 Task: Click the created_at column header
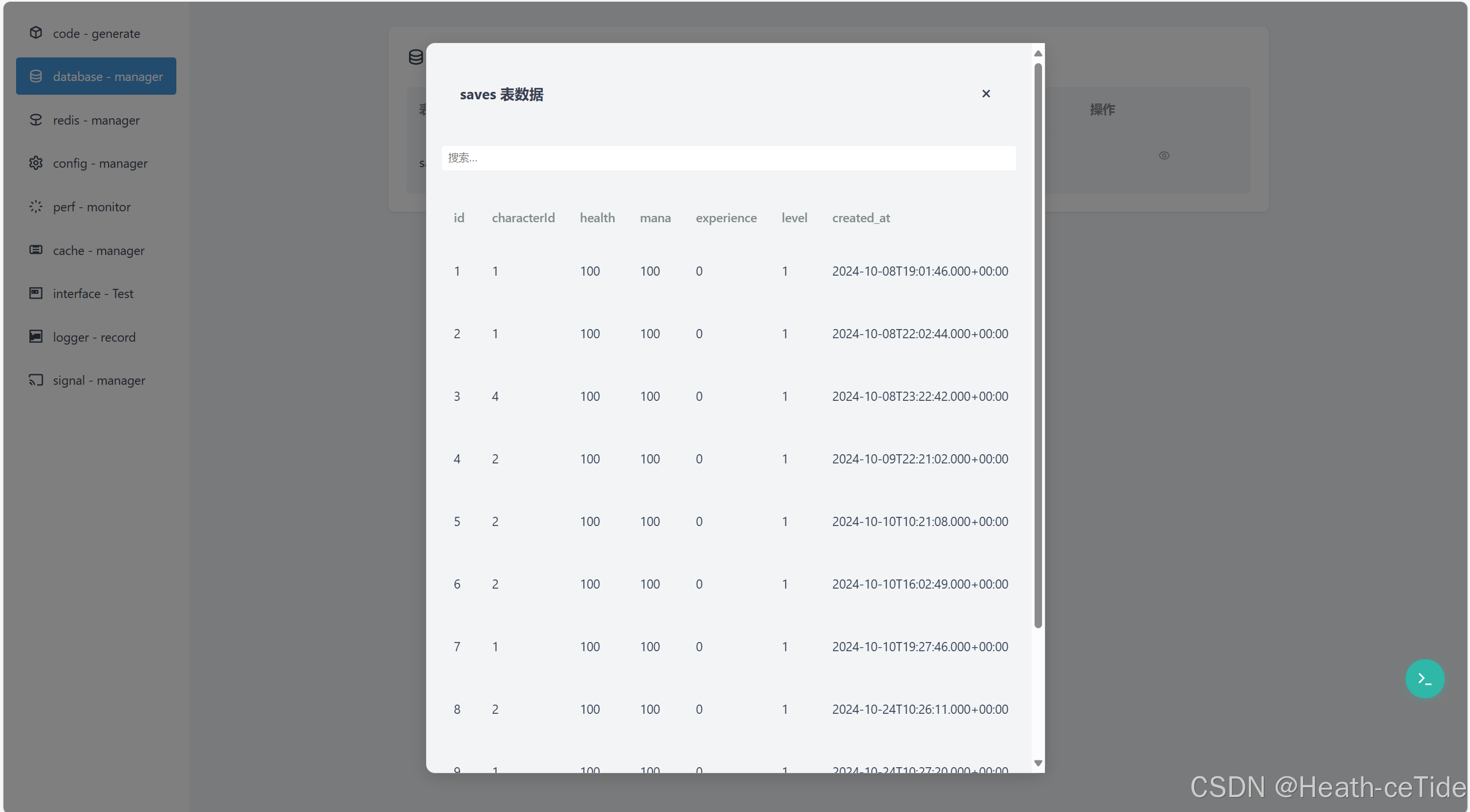(x=861, y=218)
